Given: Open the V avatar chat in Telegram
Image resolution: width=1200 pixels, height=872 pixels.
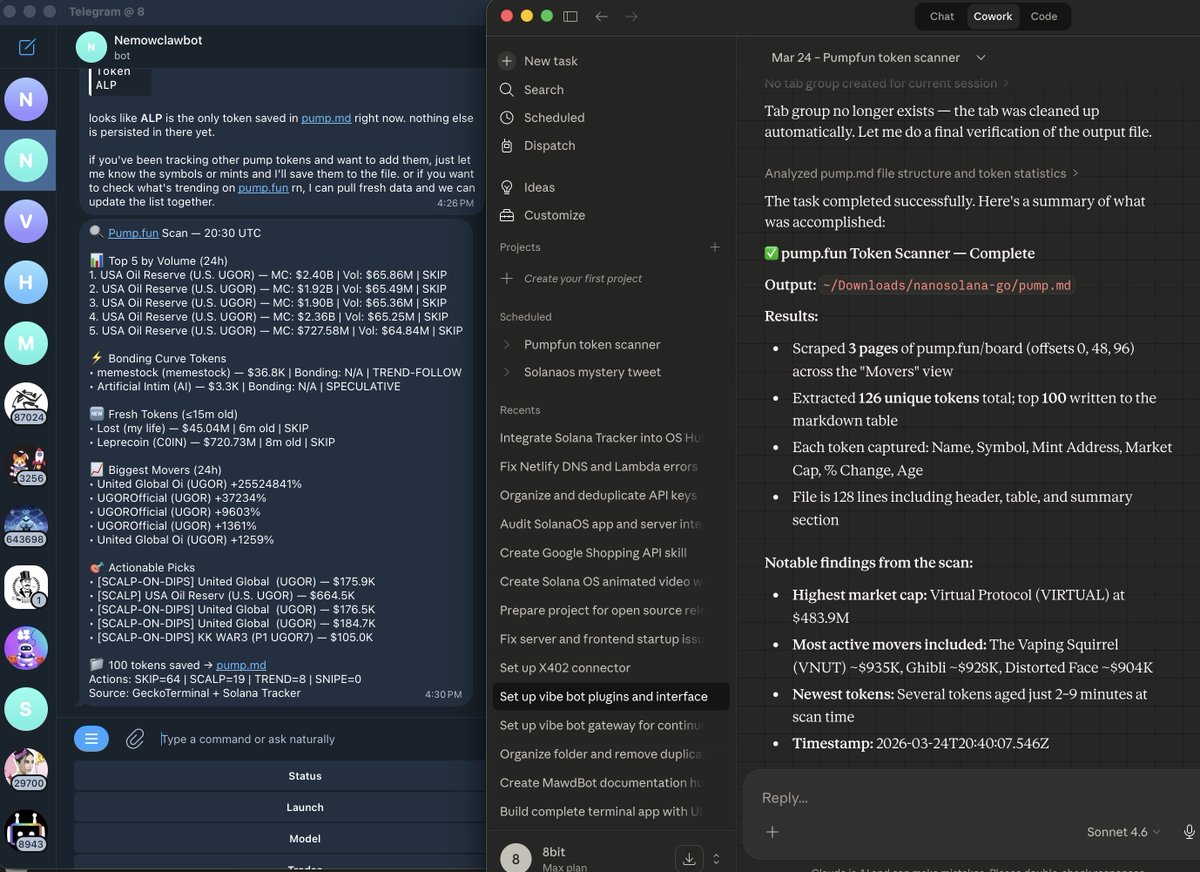Looking at the screenshot, I should tap(26, 222).
